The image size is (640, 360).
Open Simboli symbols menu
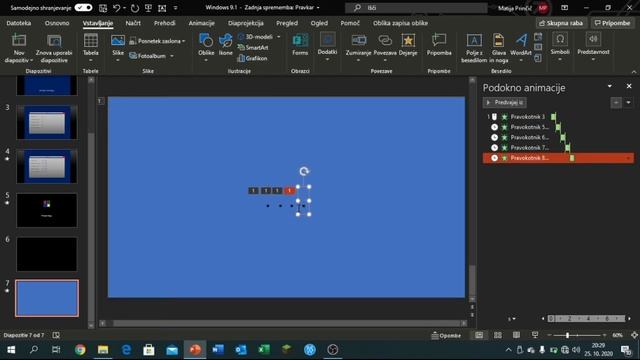[x=560, y=47]
